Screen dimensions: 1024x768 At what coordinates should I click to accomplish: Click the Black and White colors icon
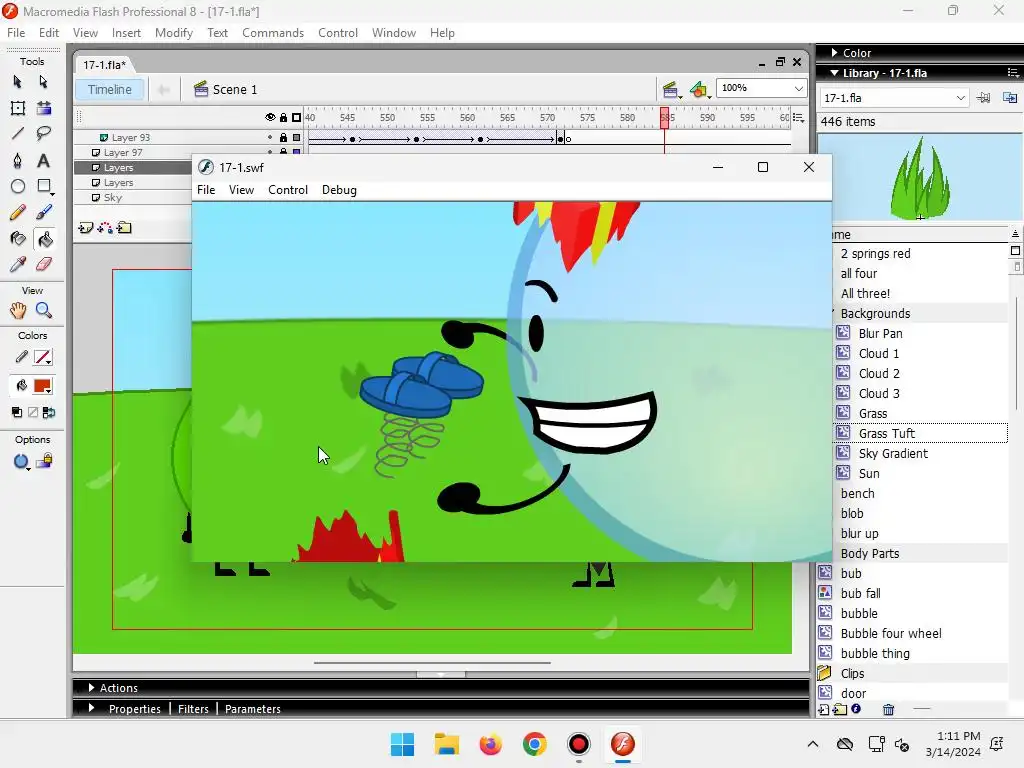click(17, 412)
